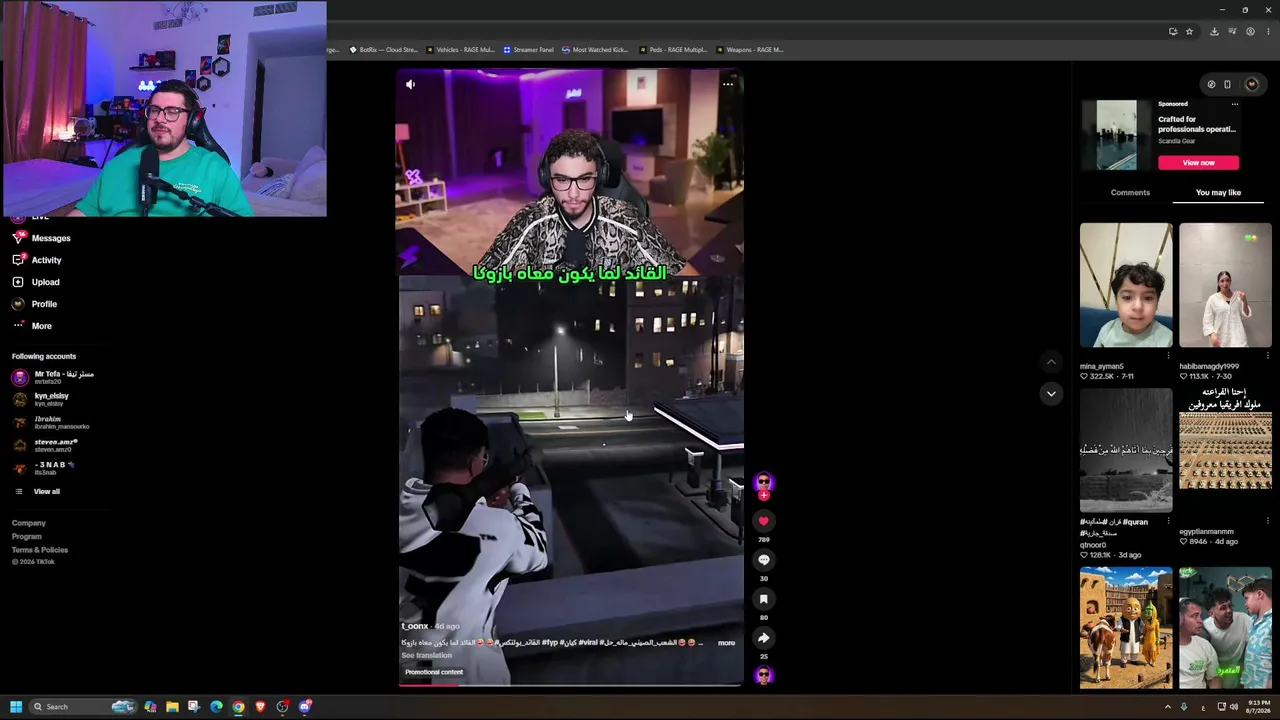Open the browser downloads icon

click(1214, 31)
